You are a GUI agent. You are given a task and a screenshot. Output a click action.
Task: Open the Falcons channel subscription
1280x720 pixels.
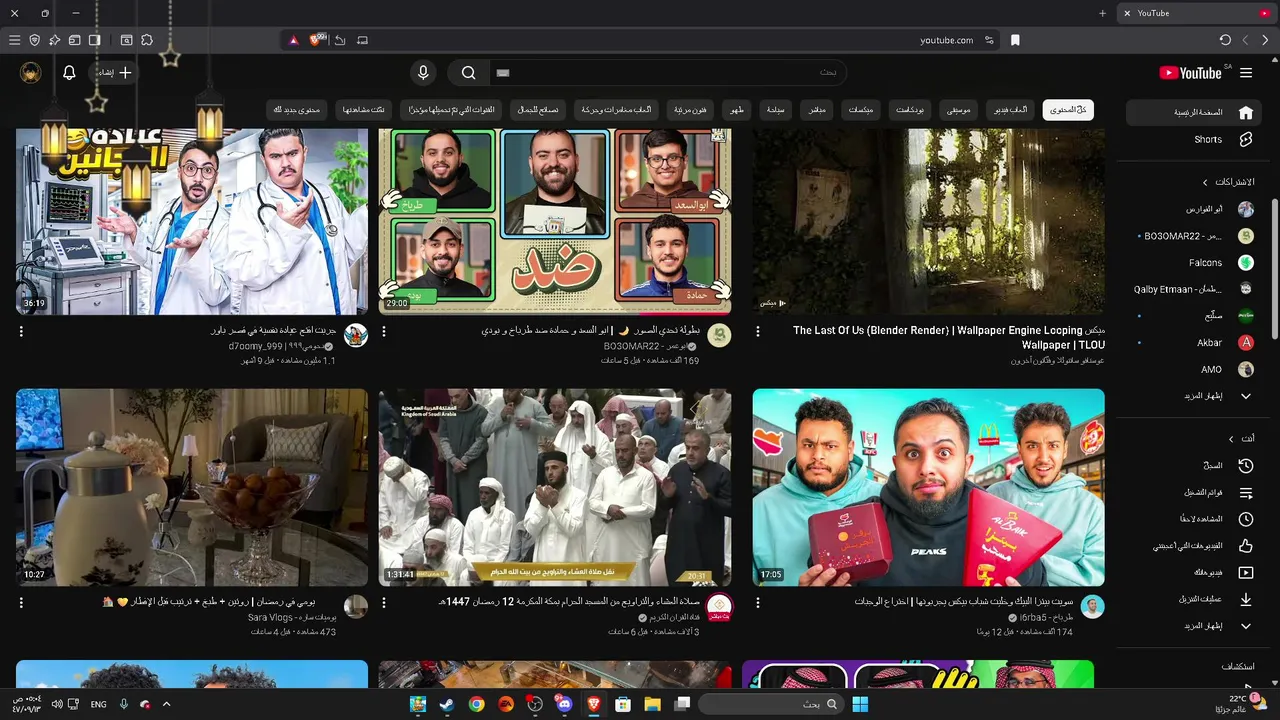[x=1194, y=263]
